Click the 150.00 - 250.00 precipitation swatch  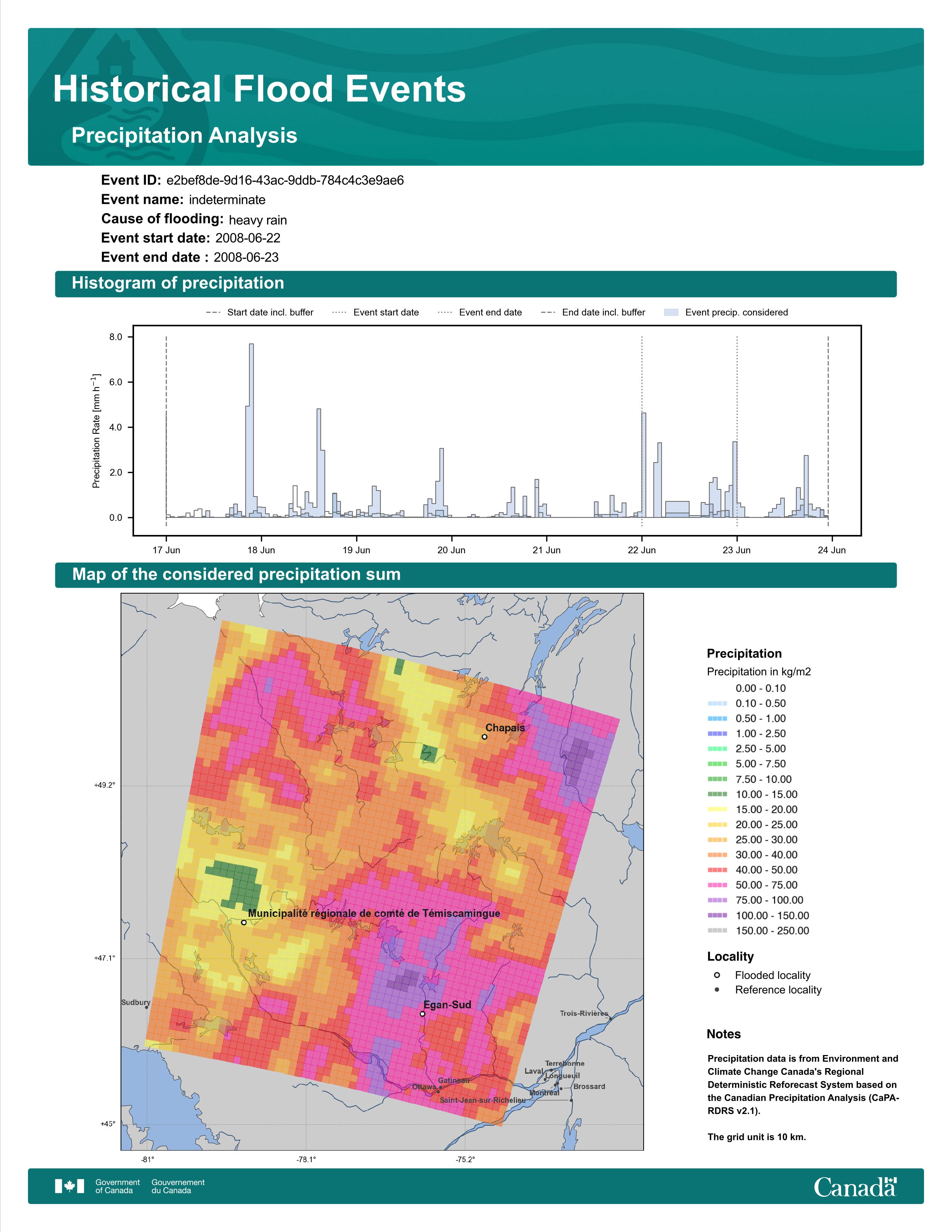[717, 931]
